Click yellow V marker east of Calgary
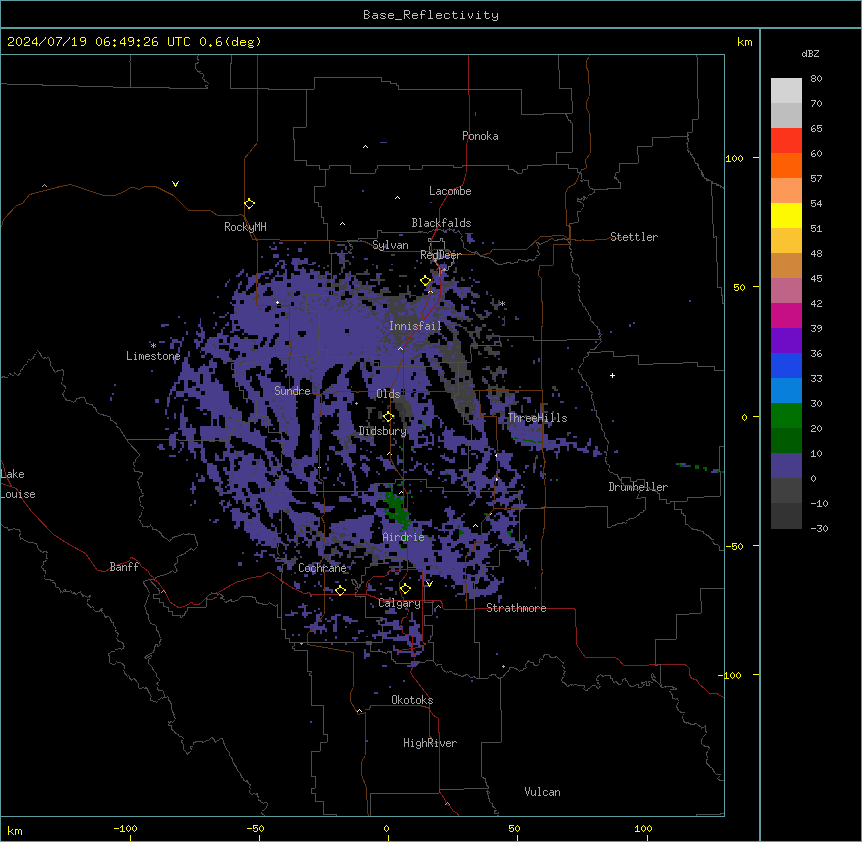This screenshot has height=842, width=862. pos(429,584)
